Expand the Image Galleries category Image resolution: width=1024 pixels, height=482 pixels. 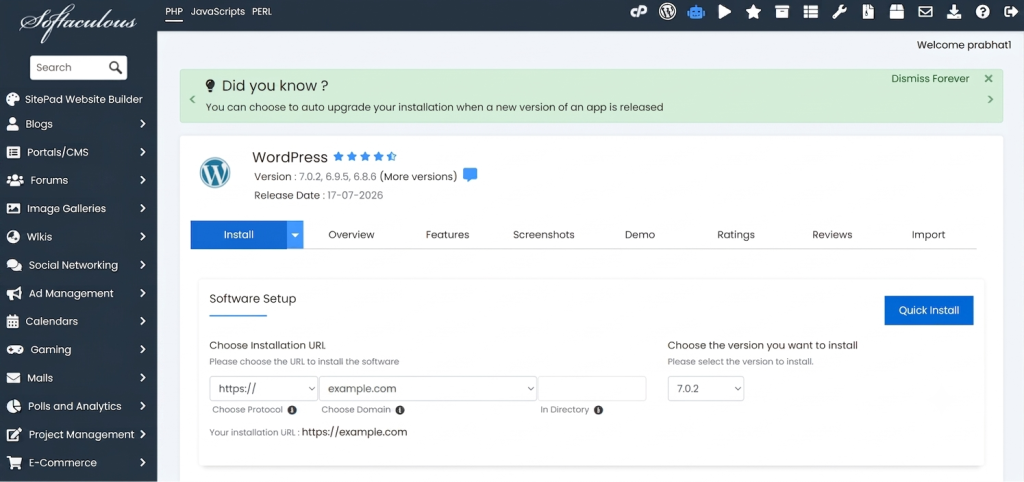pos(78,208)
